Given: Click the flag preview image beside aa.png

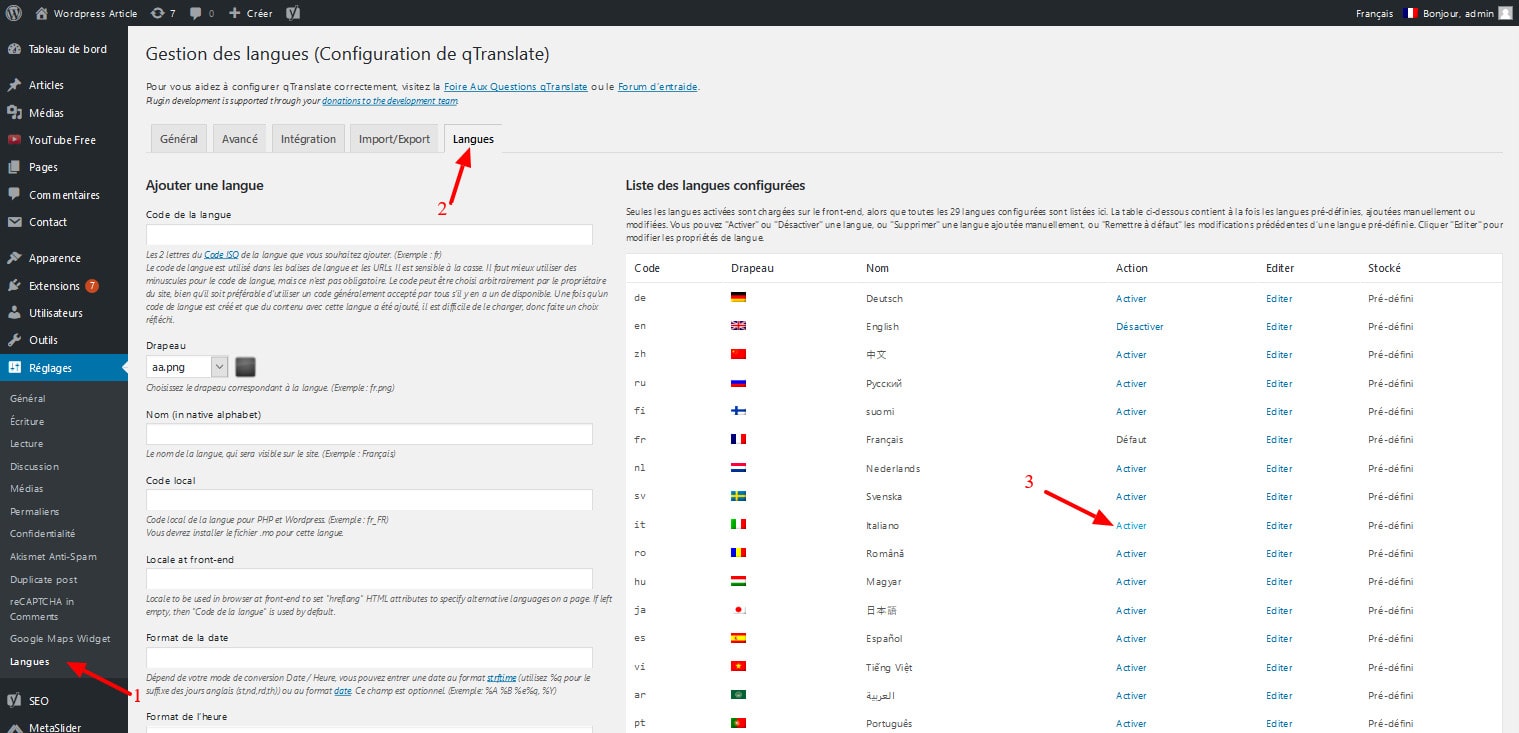Looking at the screenshot, I should [x=246, y=367].
